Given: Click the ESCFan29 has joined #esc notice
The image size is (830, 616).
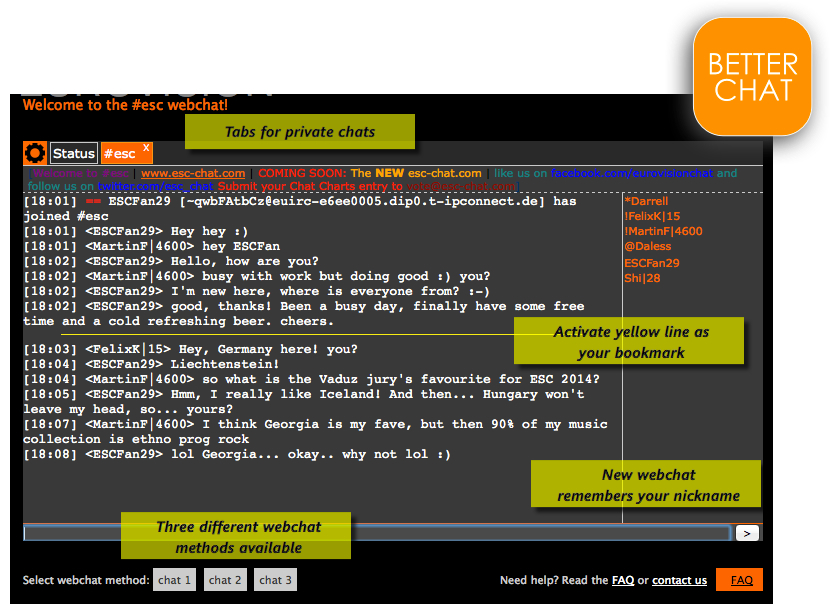Looking at the screenshot, I should pos(300,209).
